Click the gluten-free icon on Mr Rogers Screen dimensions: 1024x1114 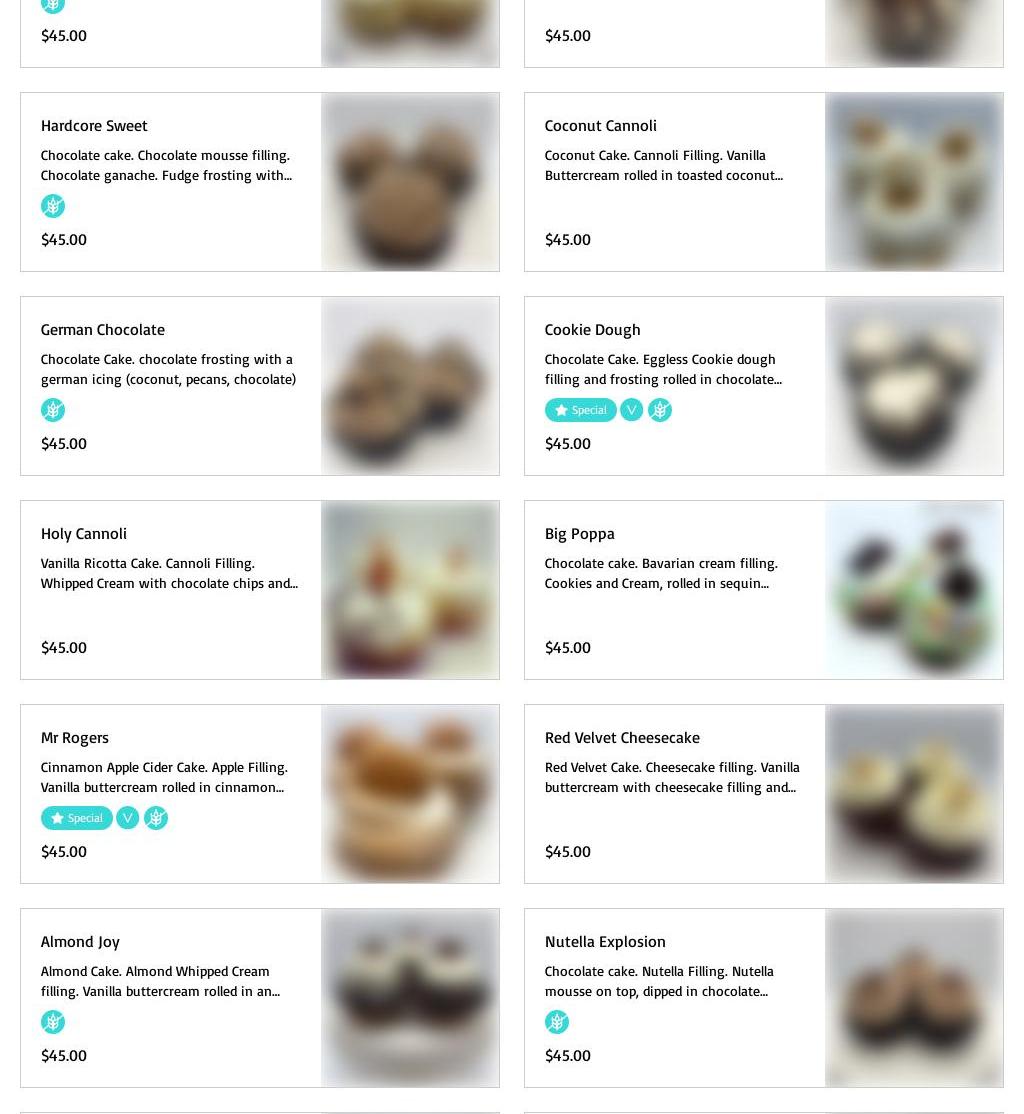point(156,818)
